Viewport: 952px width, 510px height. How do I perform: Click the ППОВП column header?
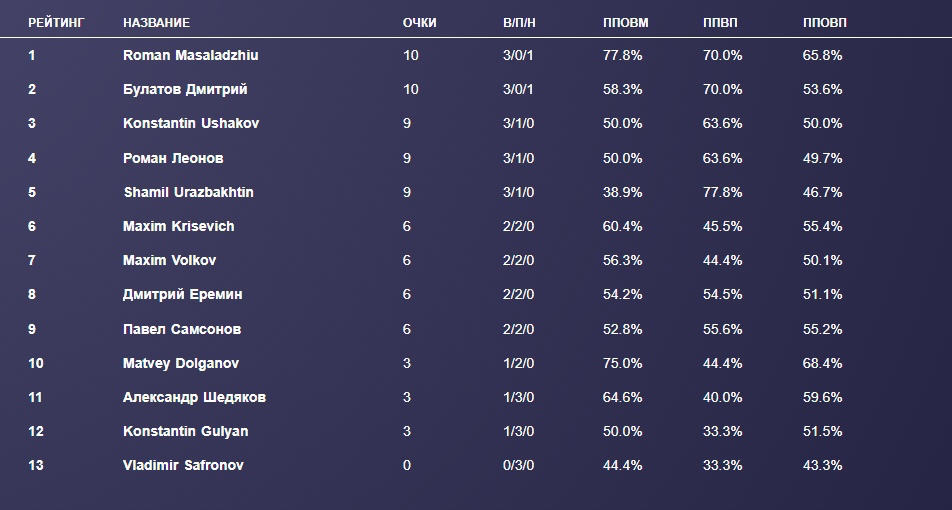tap(824, 22)
